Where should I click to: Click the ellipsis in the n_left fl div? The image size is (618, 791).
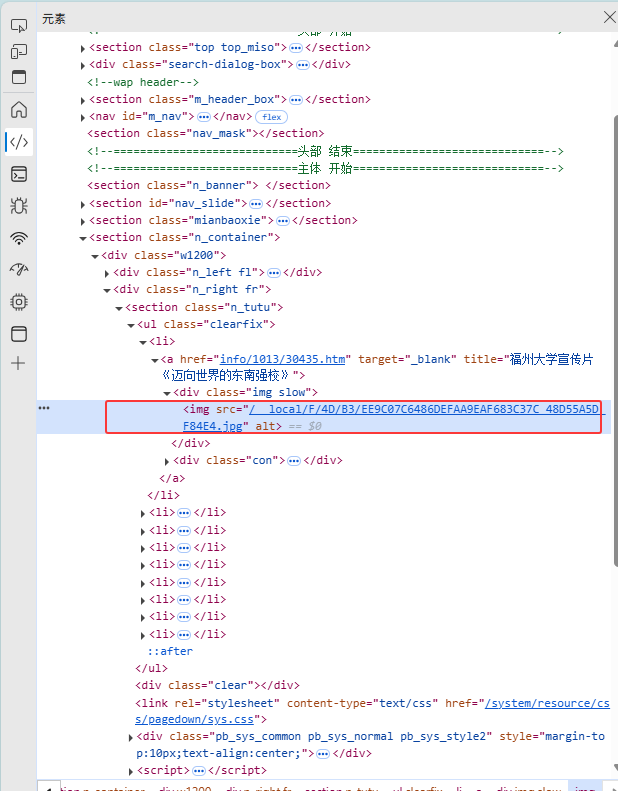tap(274, 273)
